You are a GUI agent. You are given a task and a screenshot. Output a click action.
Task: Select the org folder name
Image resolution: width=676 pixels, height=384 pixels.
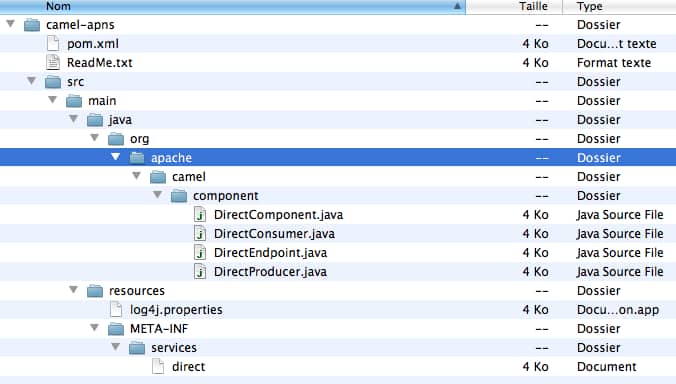140,139
